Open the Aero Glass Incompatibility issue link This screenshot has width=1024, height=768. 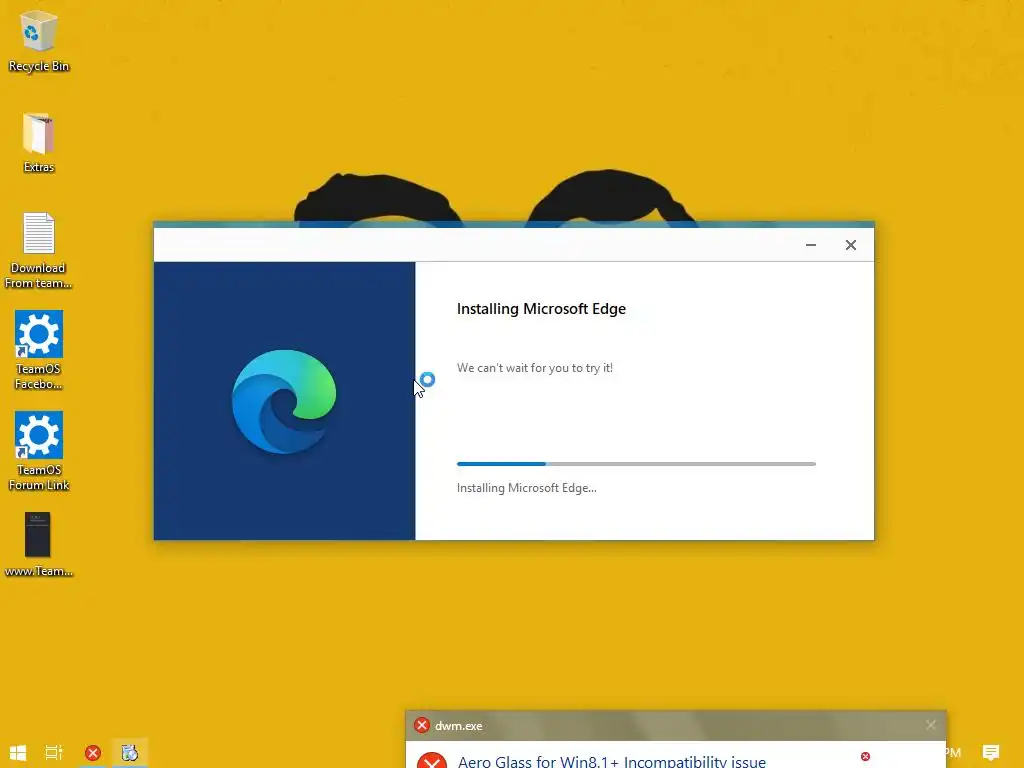coord(611,761)
